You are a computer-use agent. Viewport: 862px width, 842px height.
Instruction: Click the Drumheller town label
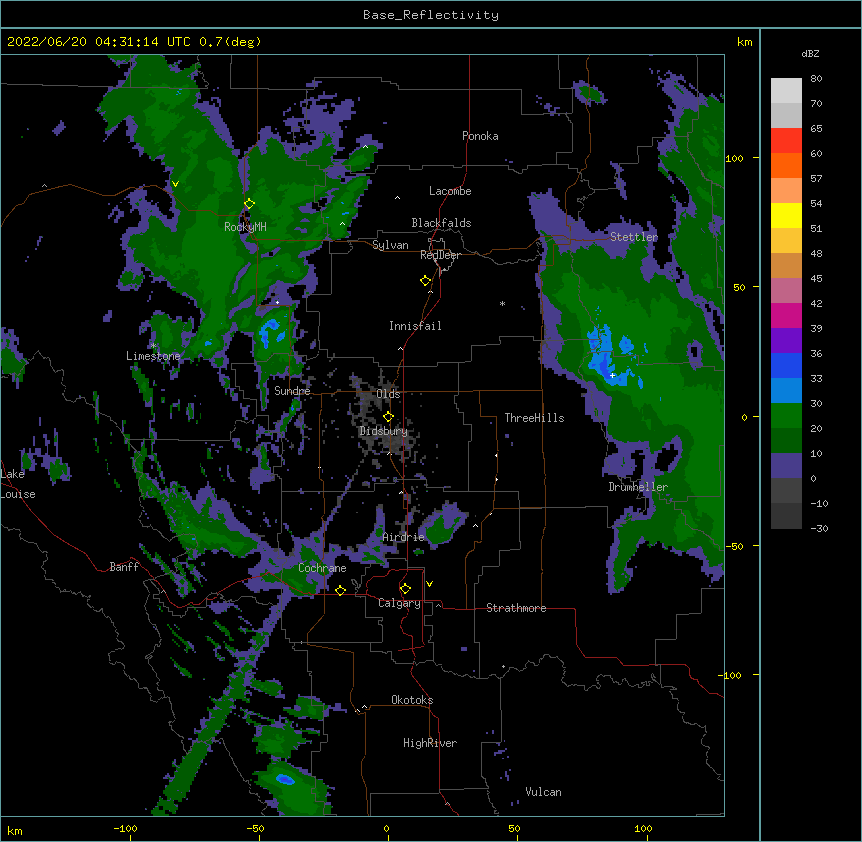[x=638, y=487]
